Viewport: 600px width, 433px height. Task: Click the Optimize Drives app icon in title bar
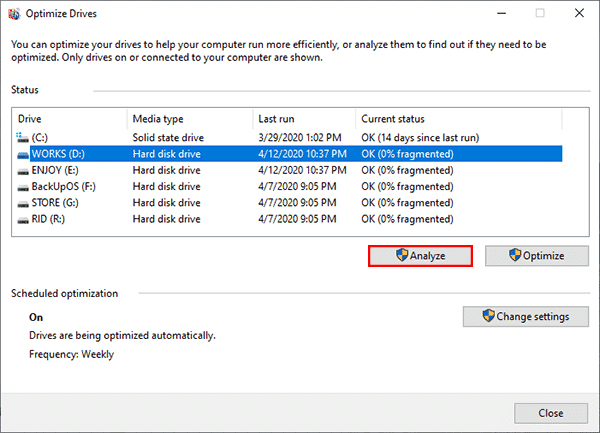14,14
